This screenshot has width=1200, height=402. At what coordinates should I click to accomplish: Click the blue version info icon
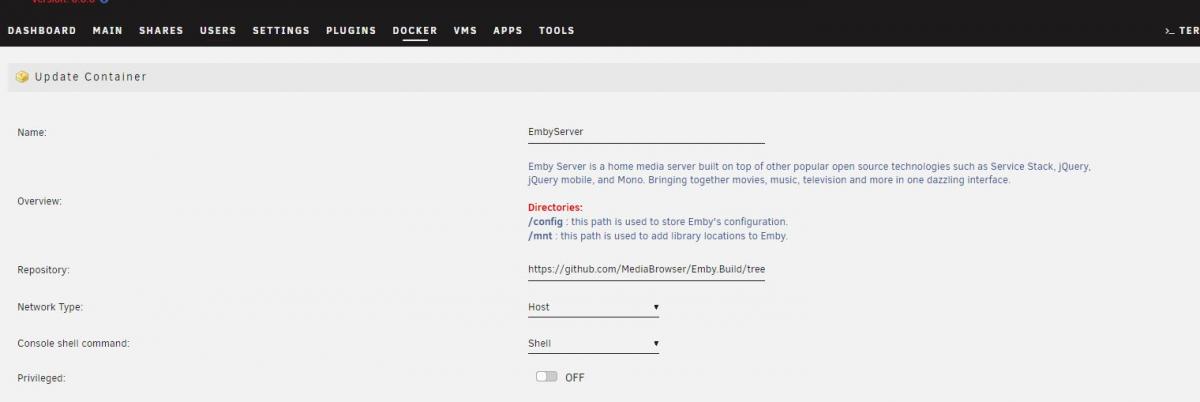point(104,2)
